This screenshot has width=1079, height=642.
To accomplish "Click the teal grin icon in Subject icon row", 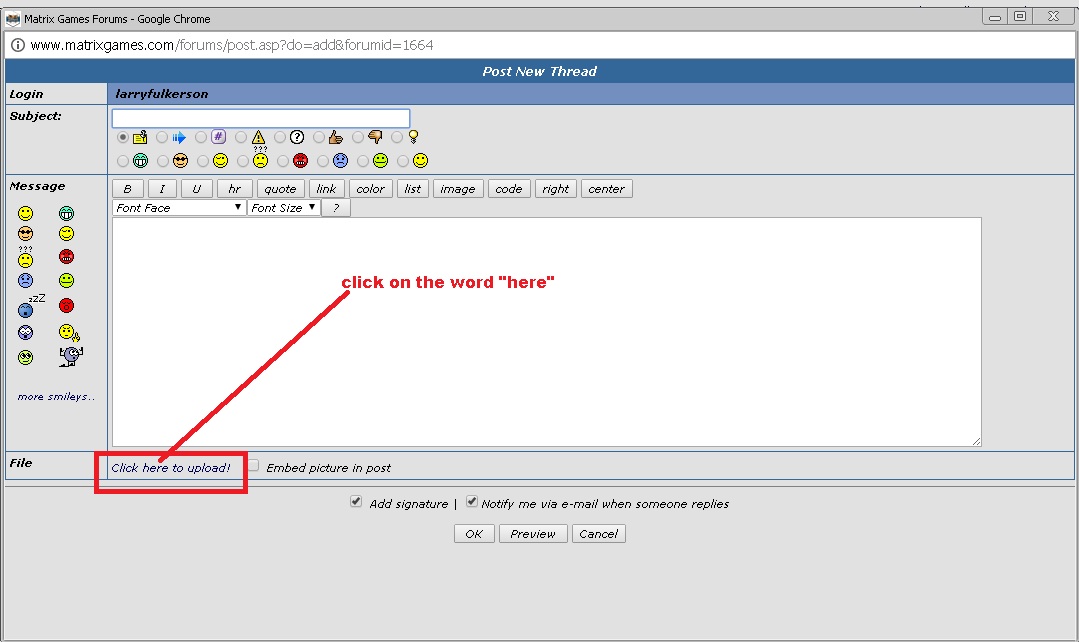I will coord(140,161).
